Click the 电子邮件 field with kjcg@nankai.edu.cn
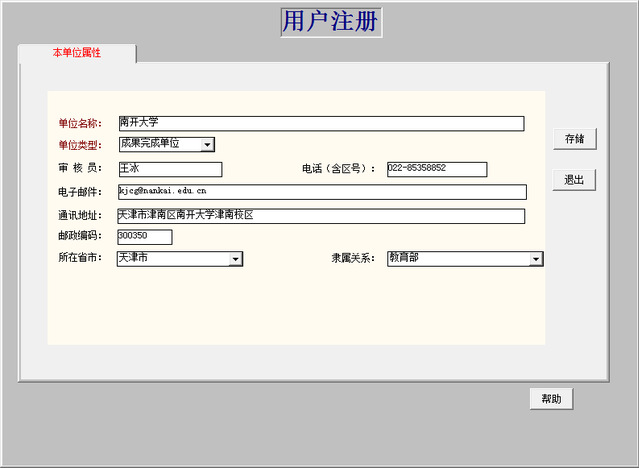This screenshot has height=468, width=639. click(322, 192)
